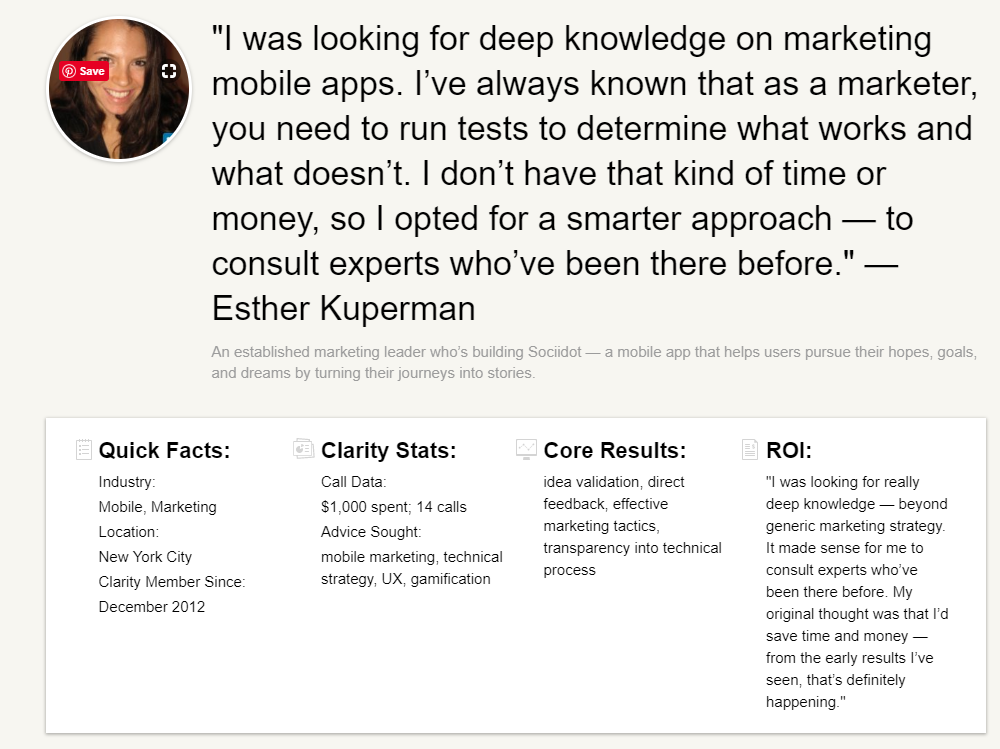Click the "December 2012" member-since date
Viewport: 1000px width, 749px height.
[x=152, y=607]
